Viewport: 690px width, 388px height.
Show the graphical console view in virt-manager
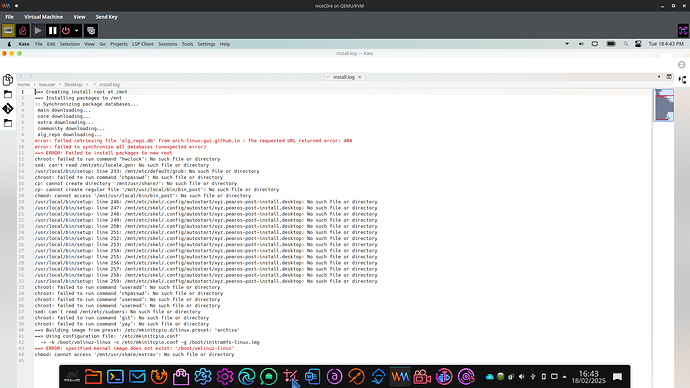tap(8, 31)
